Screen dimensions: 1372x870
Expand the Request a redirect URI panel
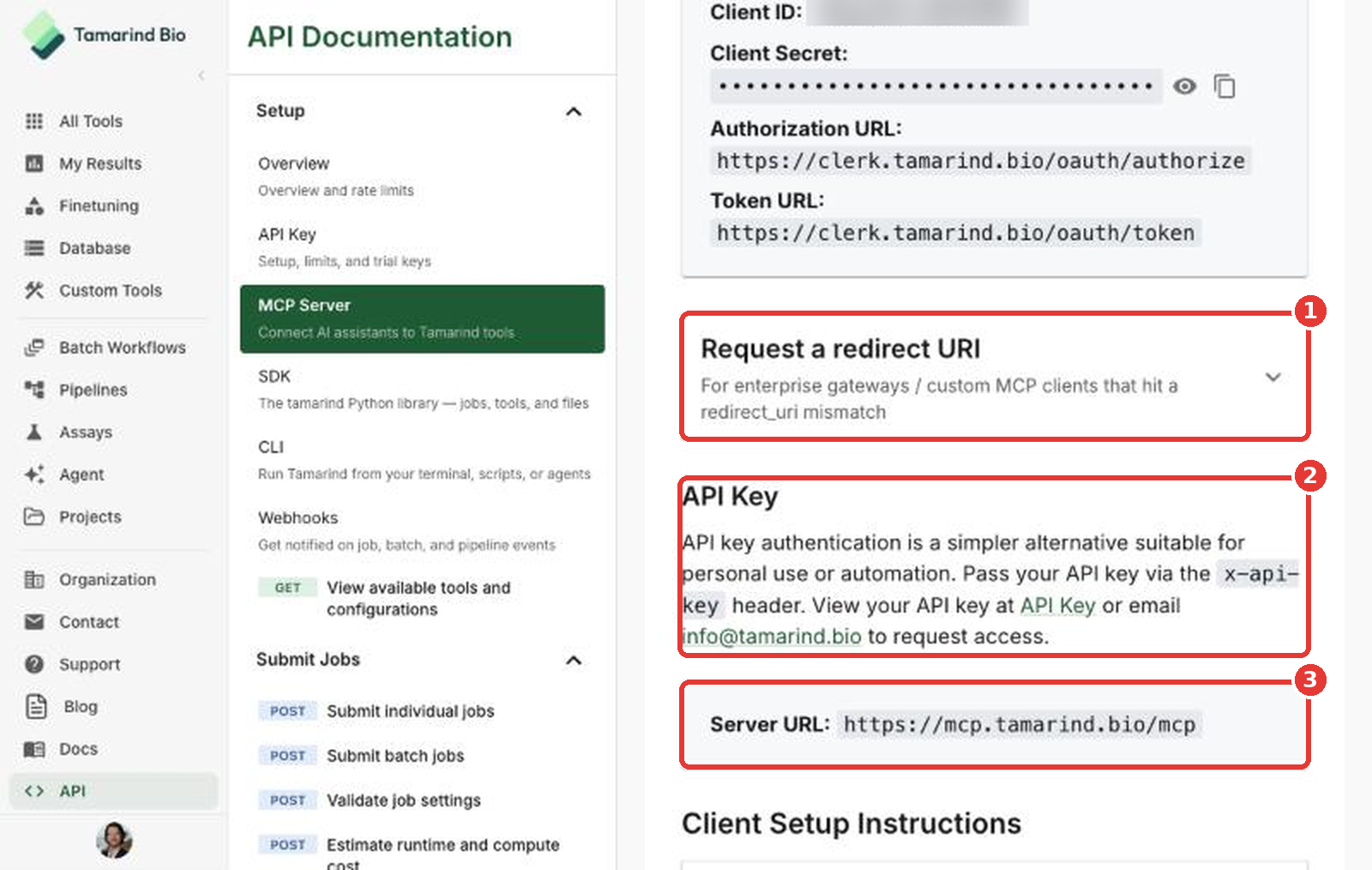[1273, 377]
